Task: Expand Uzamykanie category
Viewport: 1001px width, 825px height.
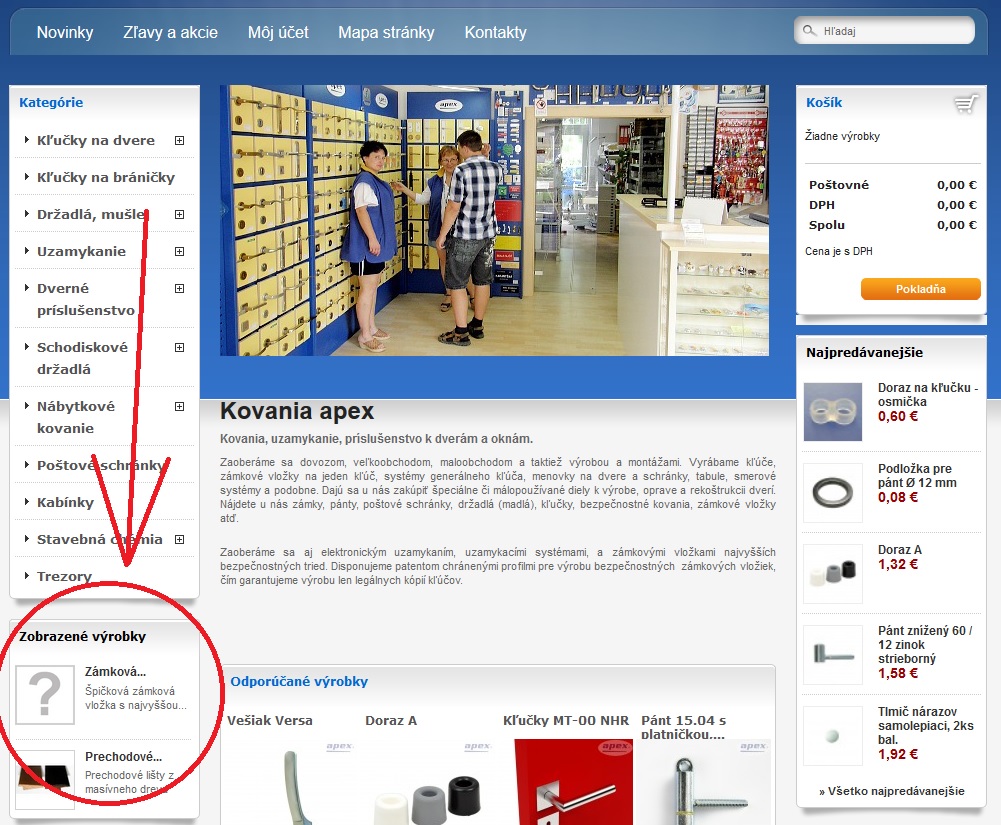Action: point(179,252)
